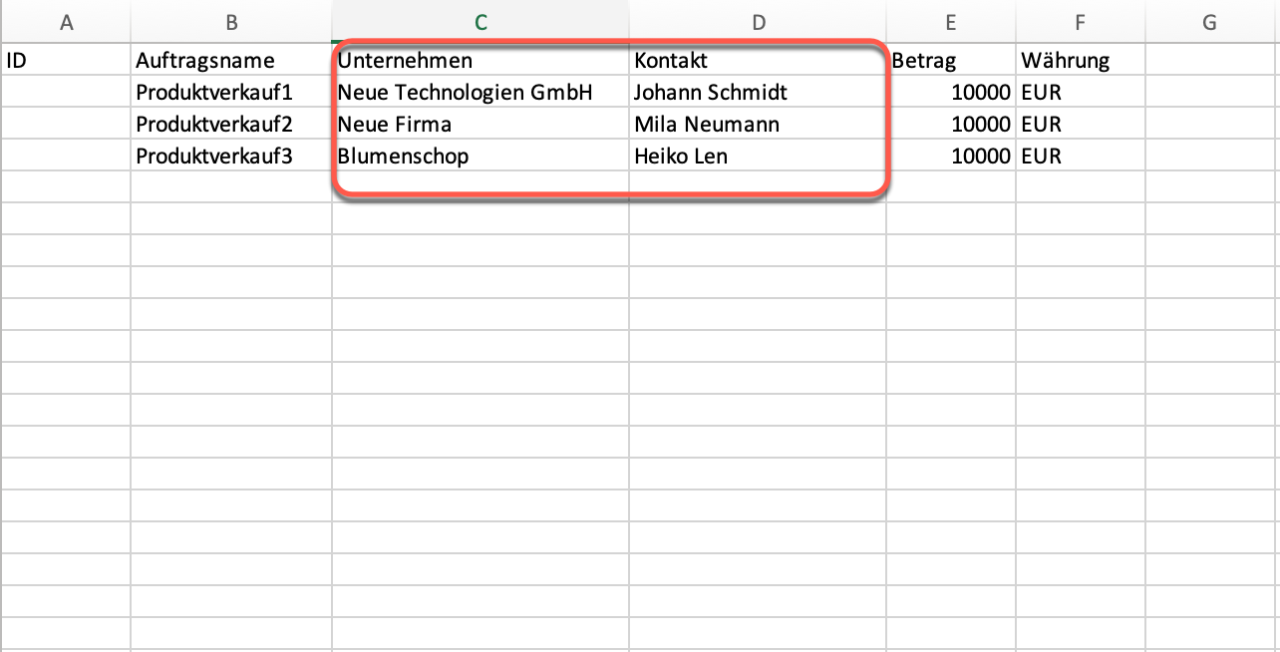The height and width of the screenshot is (652, 1280).
Task: Select the Neue Technologien GmbH cell
Action: click(x=481, y=93)
